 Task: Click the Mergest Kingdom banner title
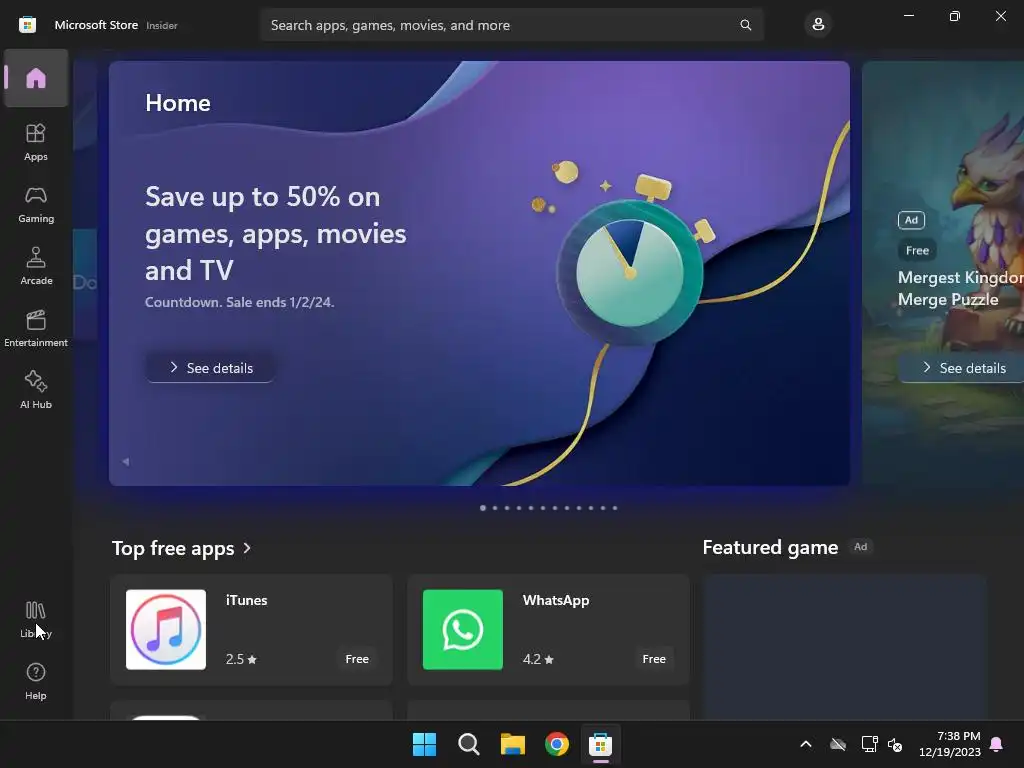(x=961, y=288)
